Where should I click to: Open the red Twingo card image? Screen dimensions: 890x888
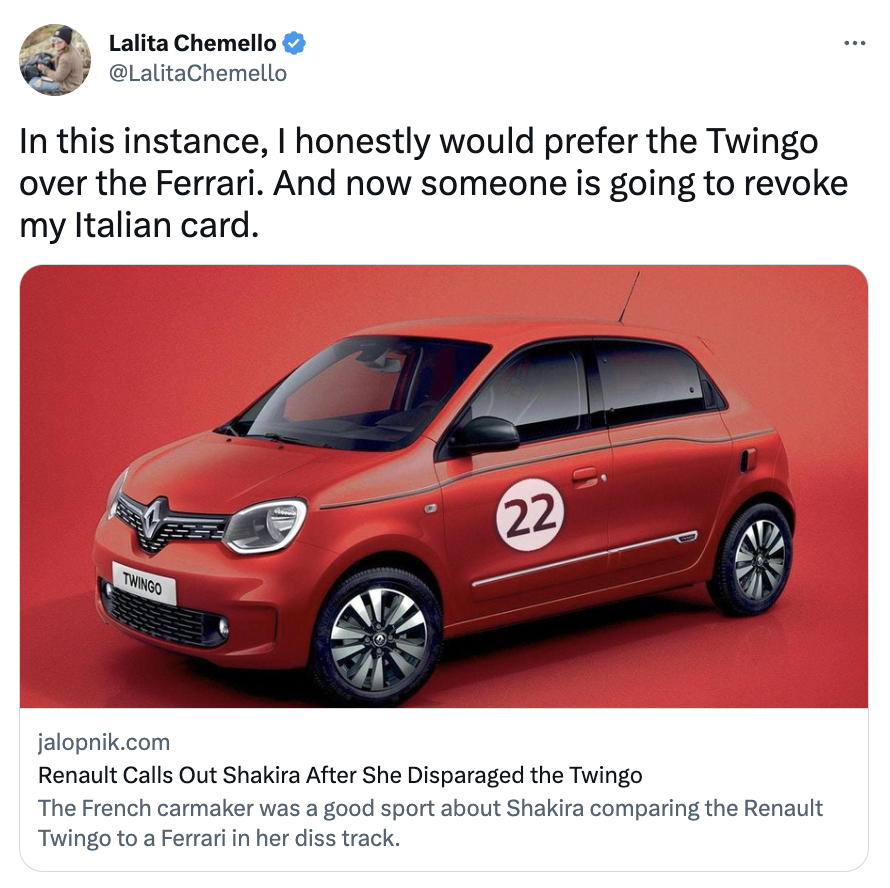444,486
